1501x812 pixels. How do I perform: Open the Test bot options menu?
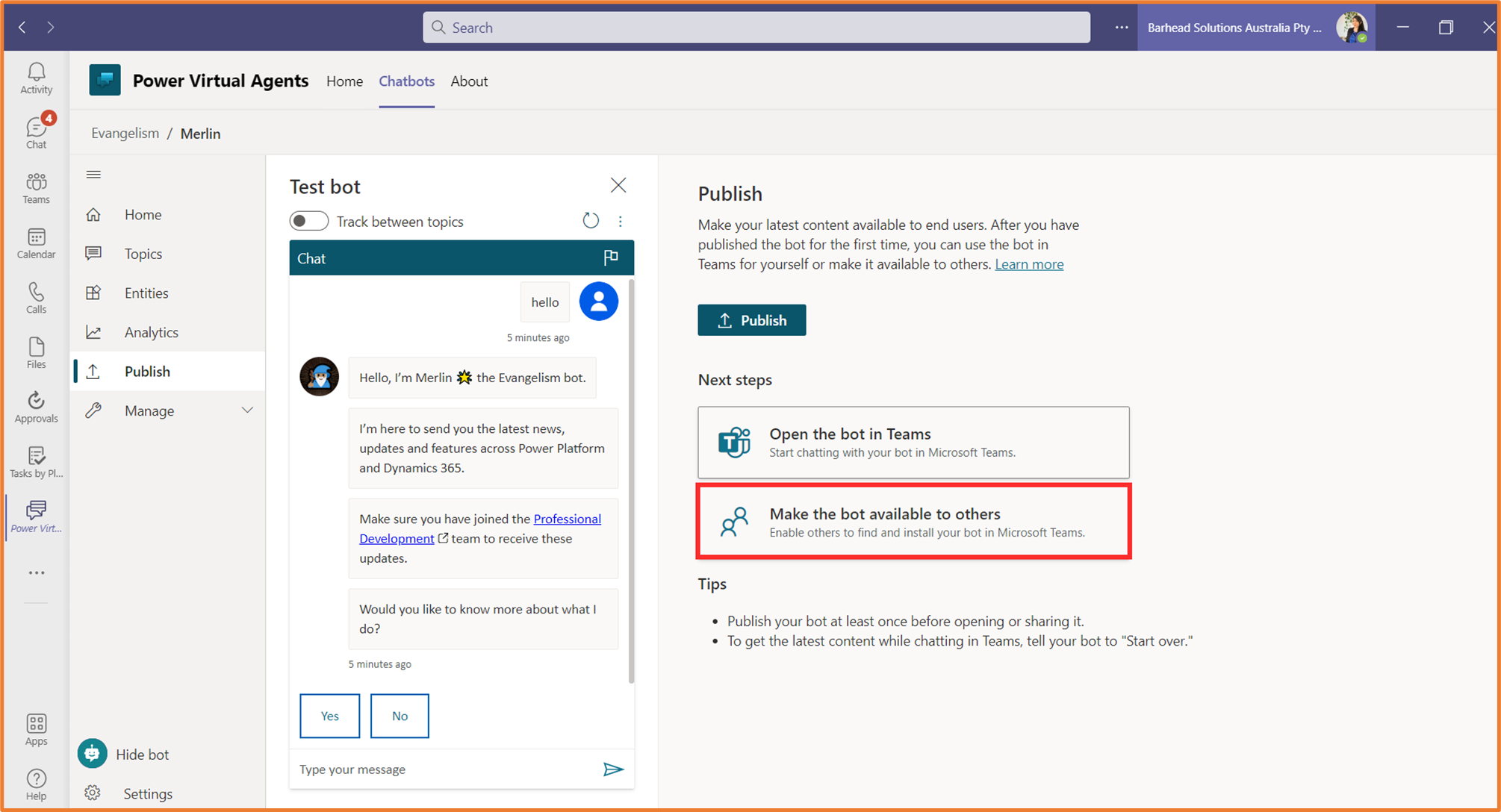point(620,221)
